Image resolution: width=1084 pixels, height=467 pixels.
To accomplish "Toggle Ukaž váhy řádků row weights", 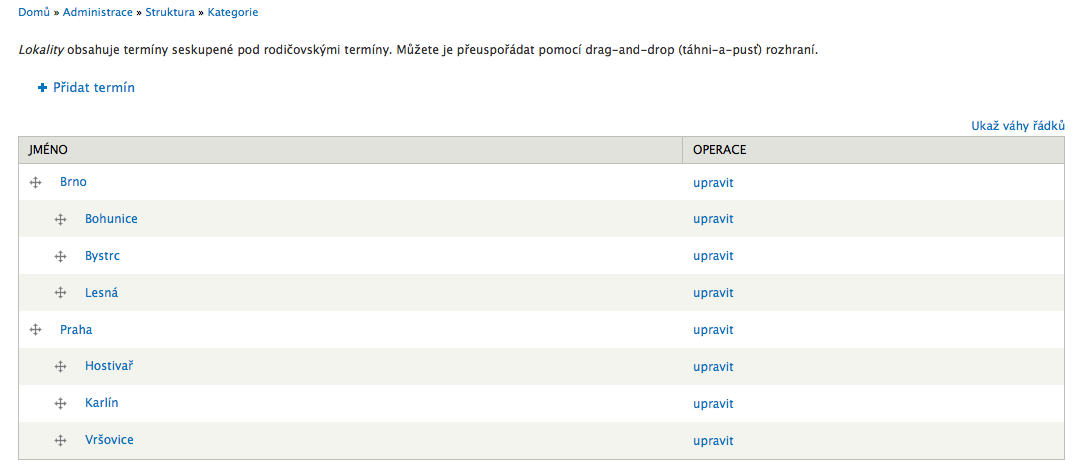I will coord(1018,126).
